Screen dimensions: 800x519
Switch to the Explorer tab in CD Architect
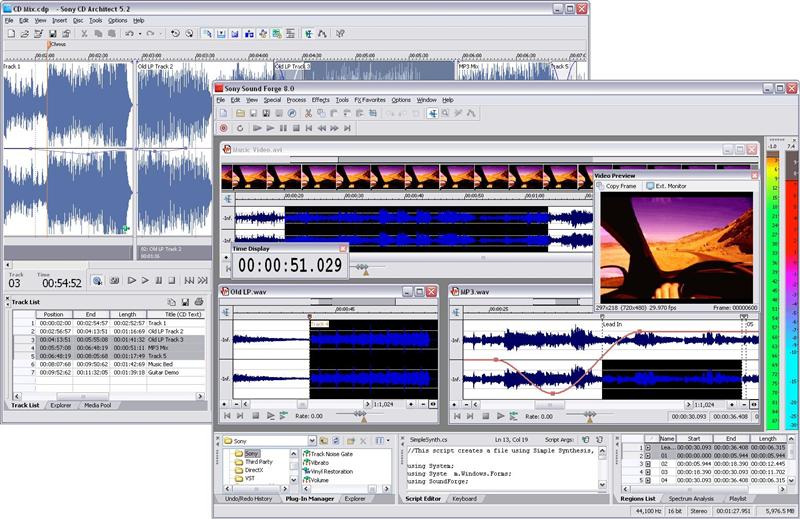61,405
